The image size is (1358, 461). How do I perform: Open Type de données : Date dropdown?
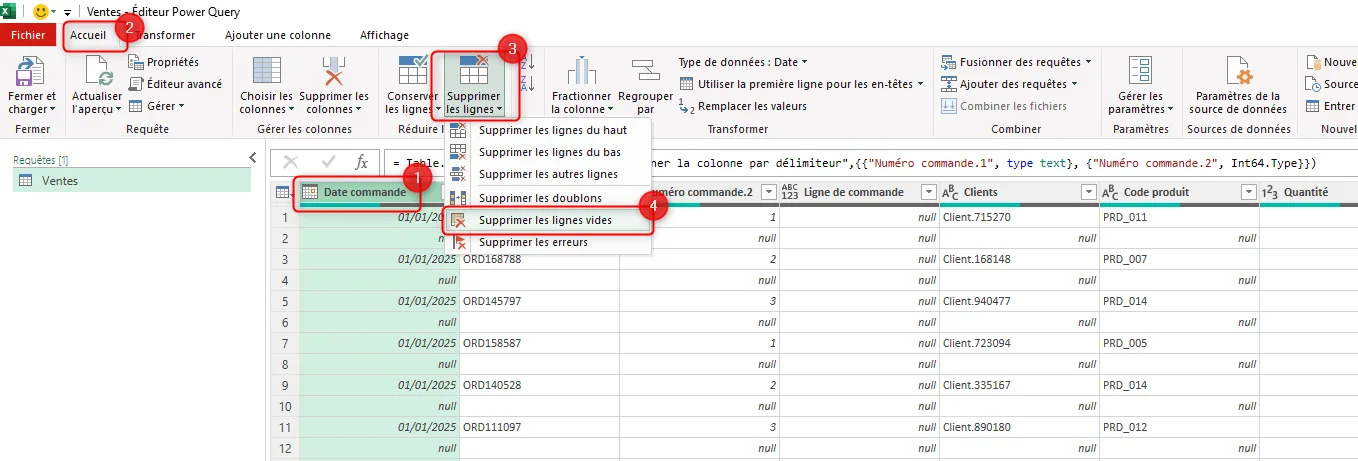tap(743, 62)
